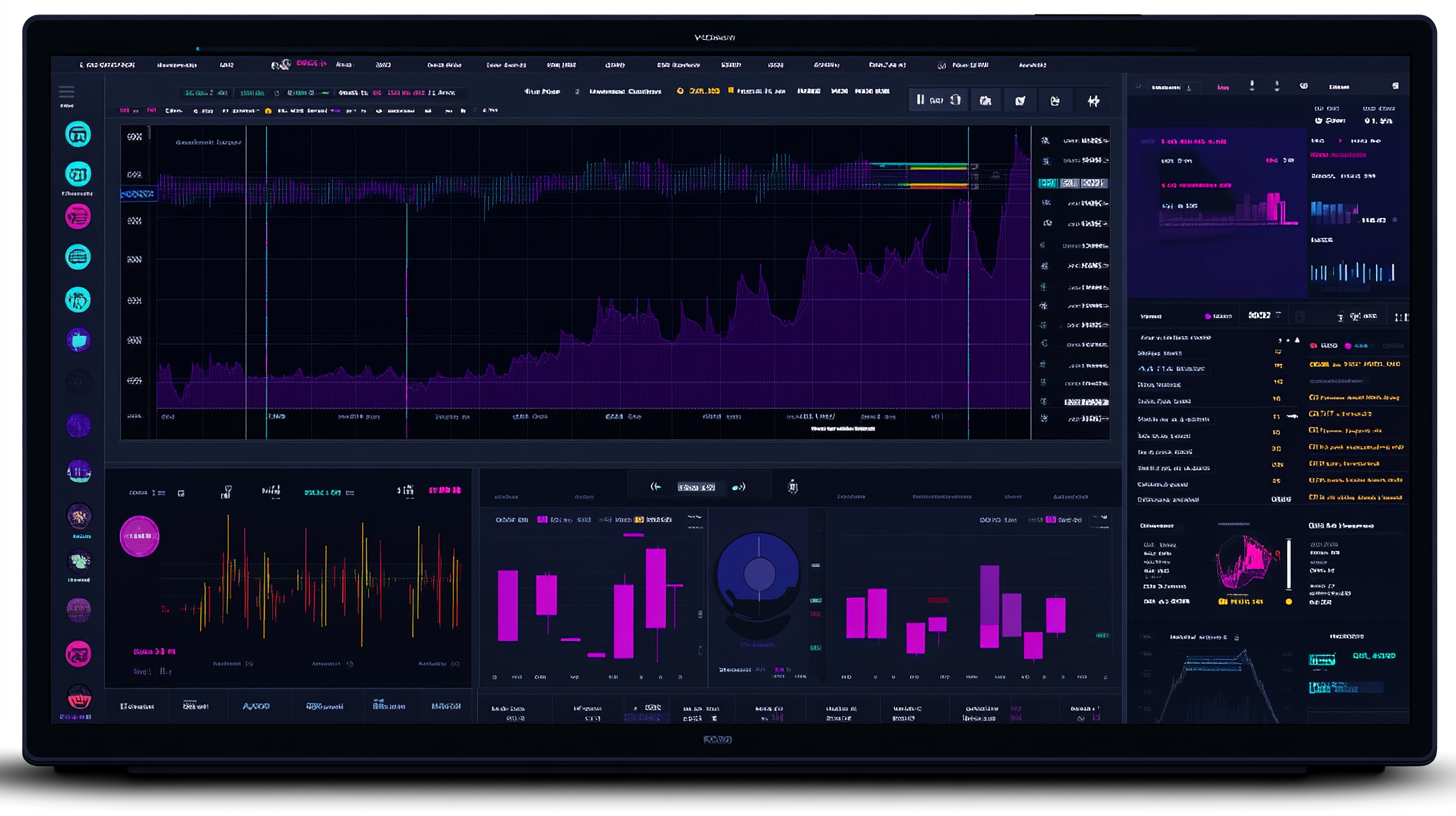Open the pink wallet icon in the left sidebar

[78, 216]
